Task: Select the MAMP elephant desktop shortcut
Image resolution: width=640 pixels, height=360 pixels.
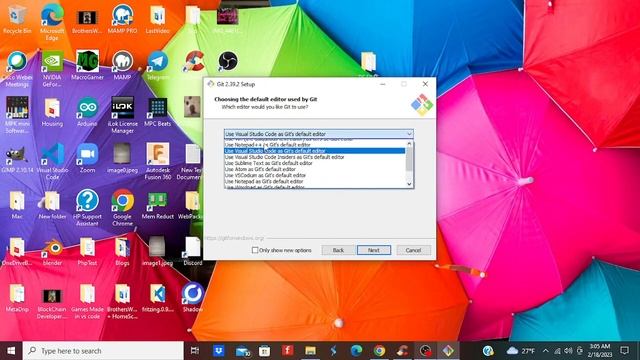Action: pos(122,66)
